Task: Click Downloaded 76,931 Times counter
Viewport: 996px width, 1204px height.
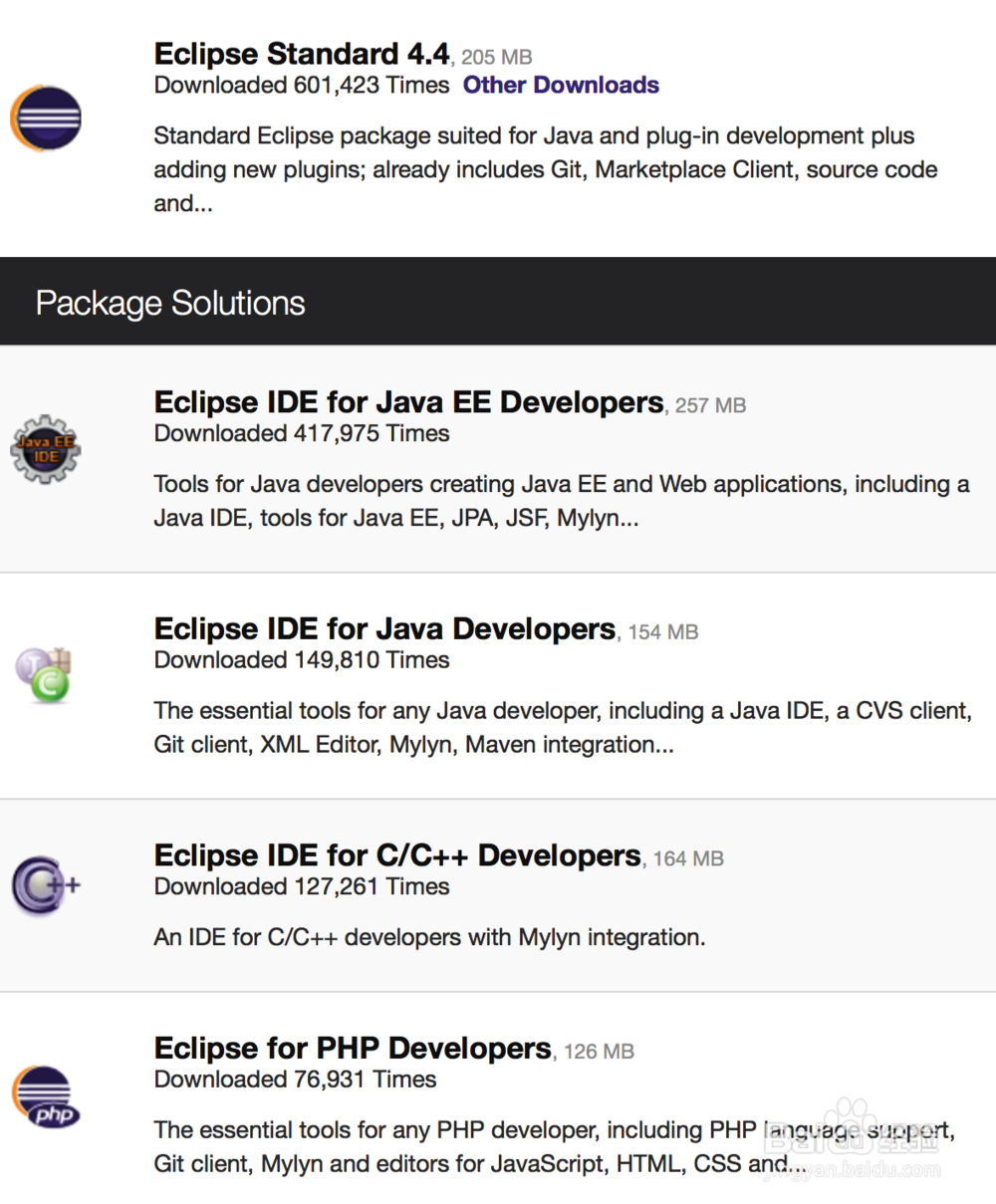Action: (294, 1080)
